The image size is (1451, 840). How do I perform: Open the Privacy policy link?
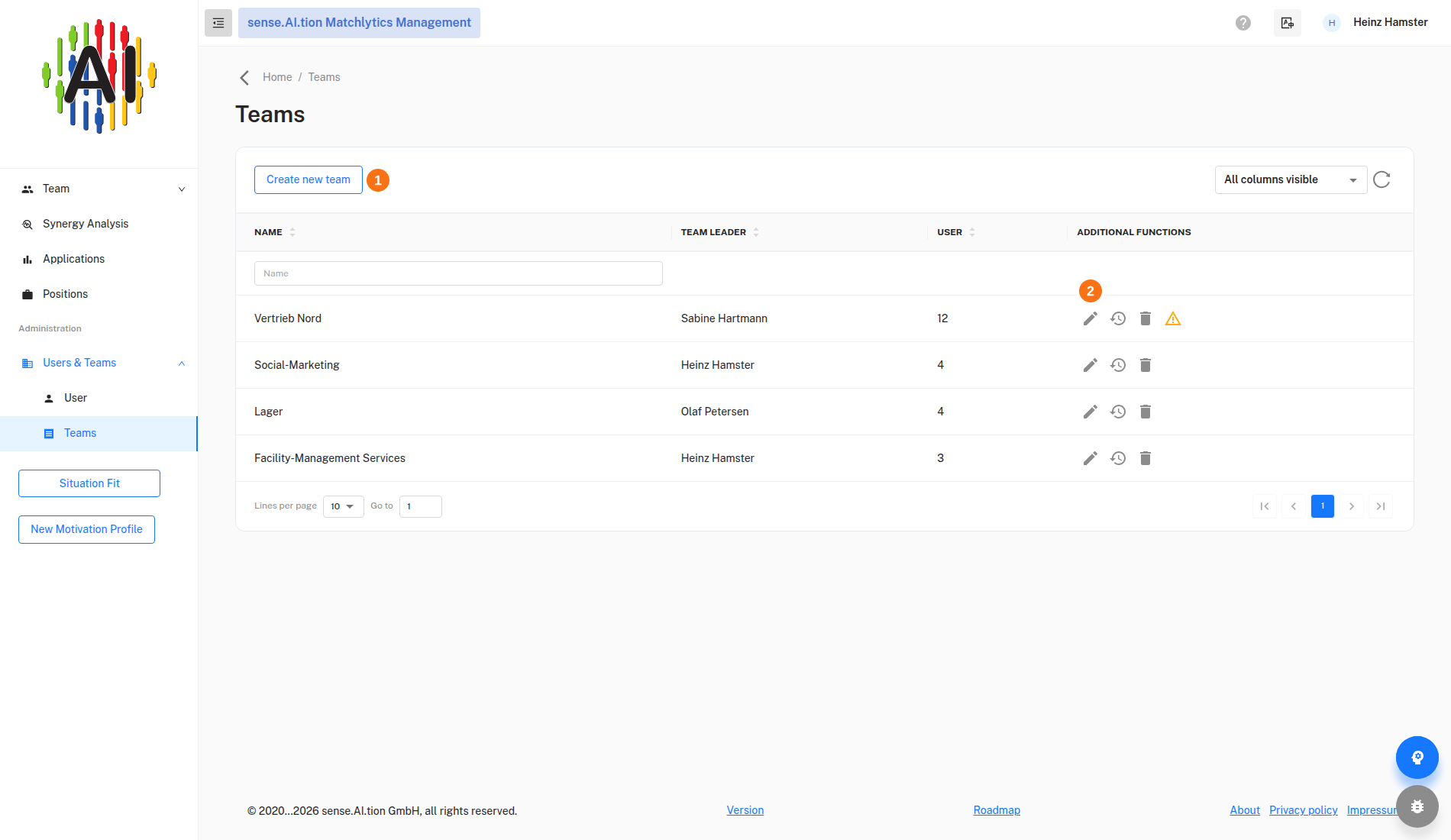1304,810
